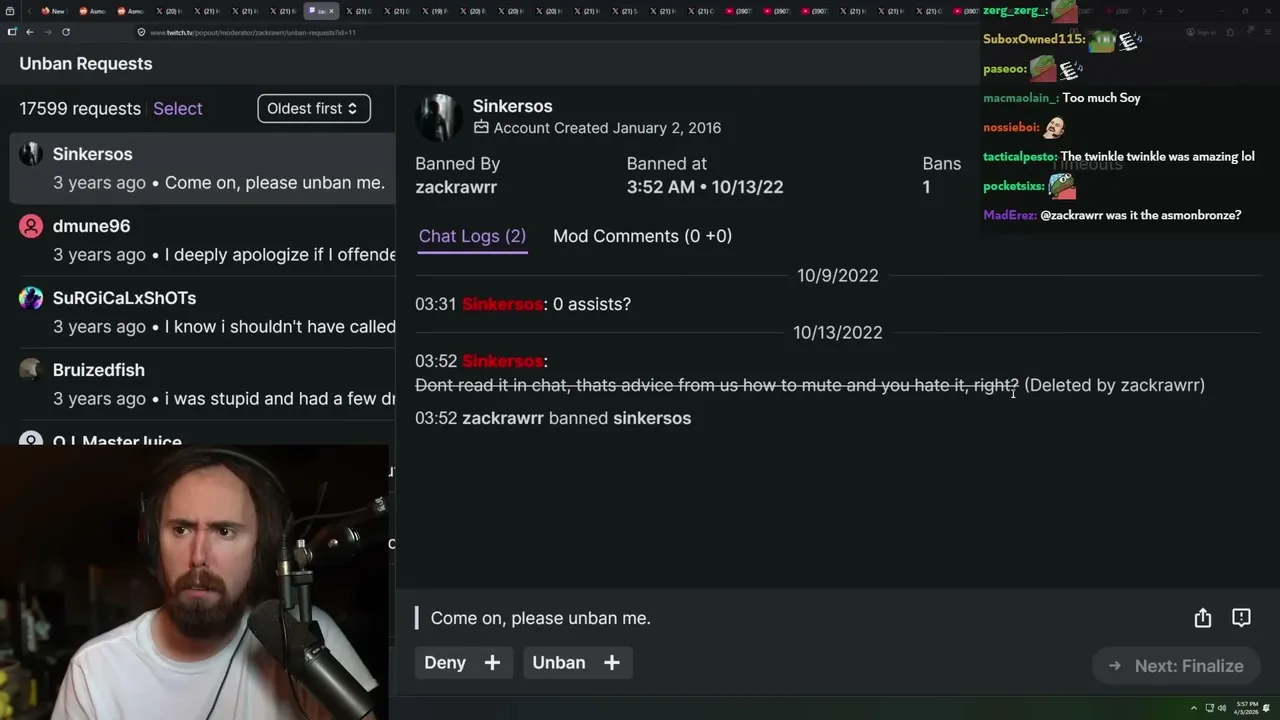Click the browser back arrow
The image size is (1280, 720).
click(x=30, y=32)
